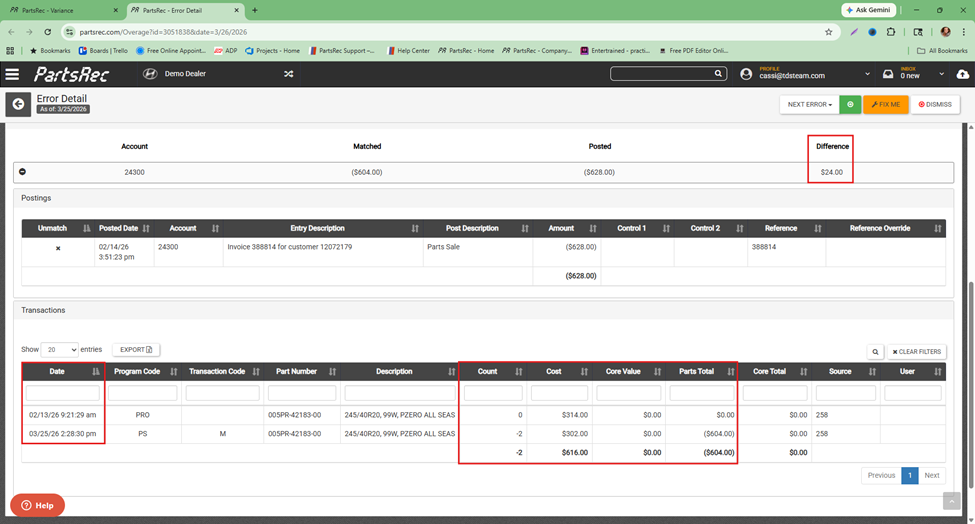Viewport: 975px width, 524px height.
Task: Filter by Description input field
Action: pos(400,393)
